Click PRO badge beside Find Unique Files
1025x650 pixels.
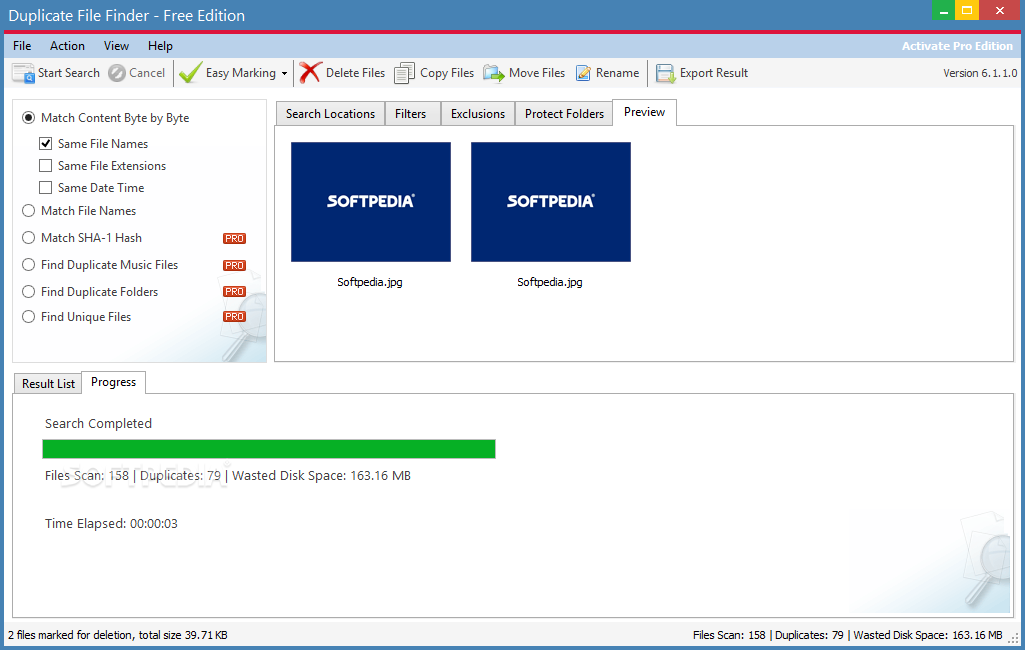coord(234,316)
